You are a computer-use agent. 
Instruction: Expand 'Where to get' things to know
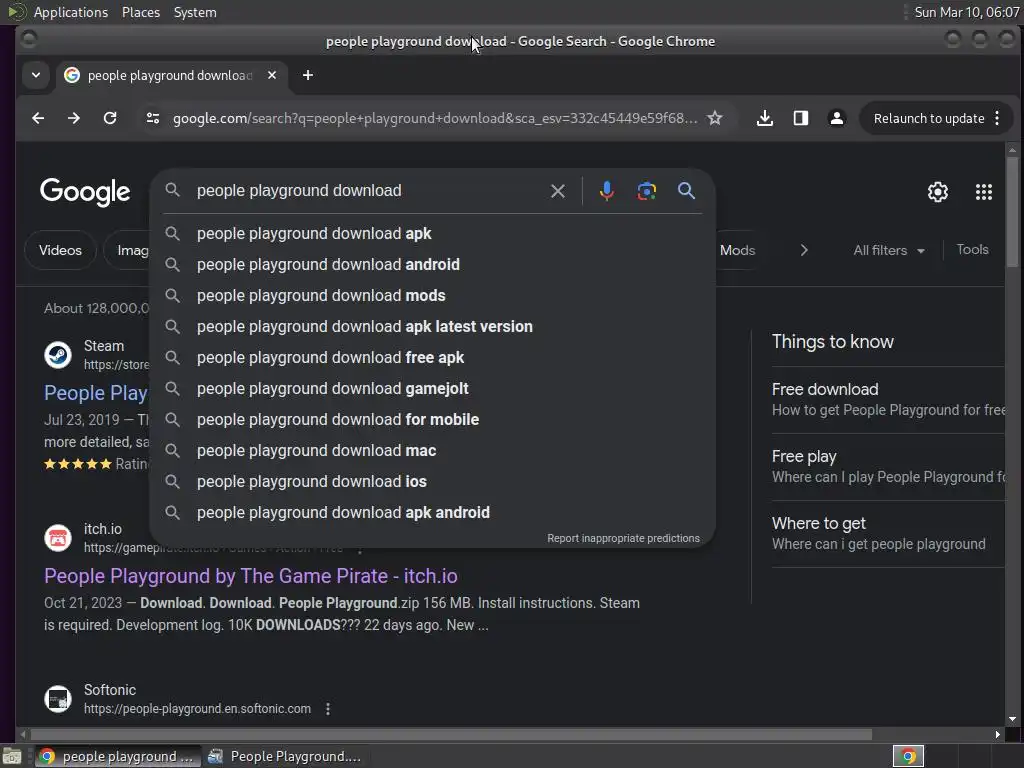(x=888, y=534)
